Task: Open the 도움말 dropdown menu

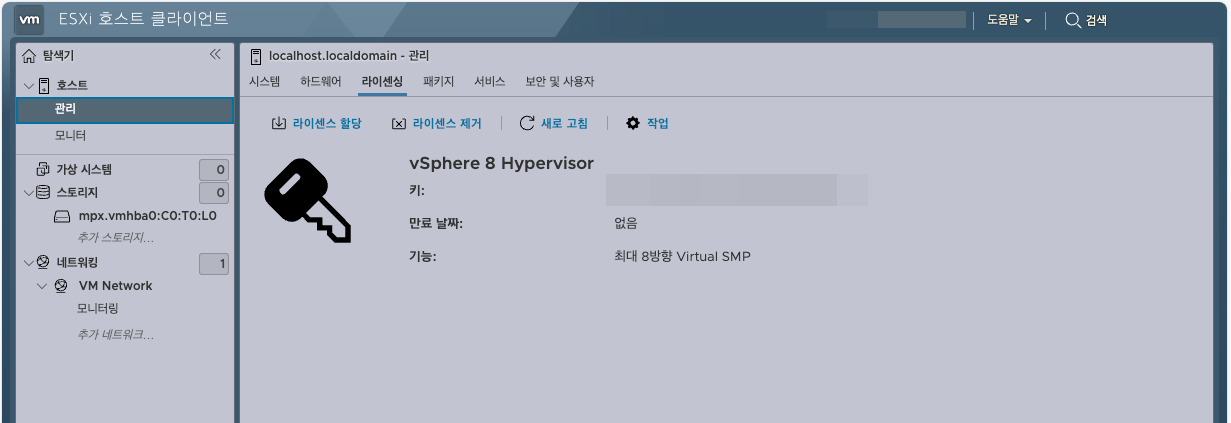Action: 1009,20
